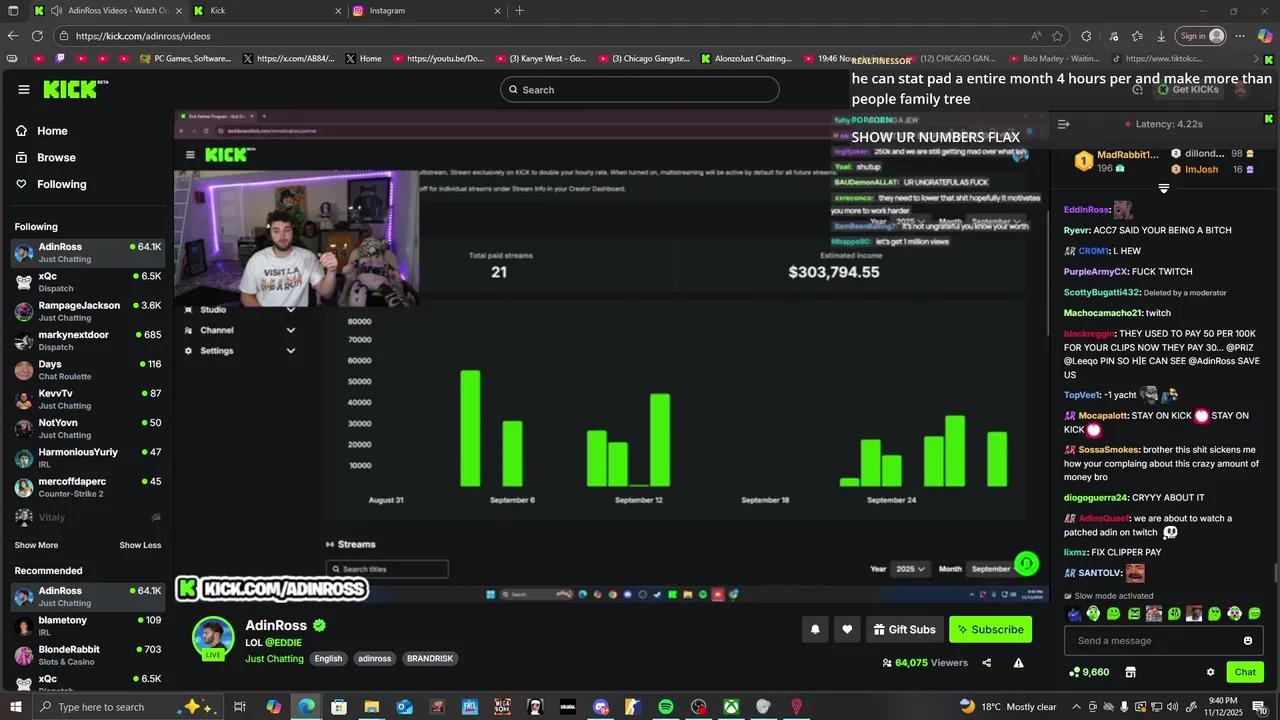Open mercoffdaperc channel in sidebar
Image resolution: width=1280 pixels, height=720 pixels.
[x=87, y=487]
